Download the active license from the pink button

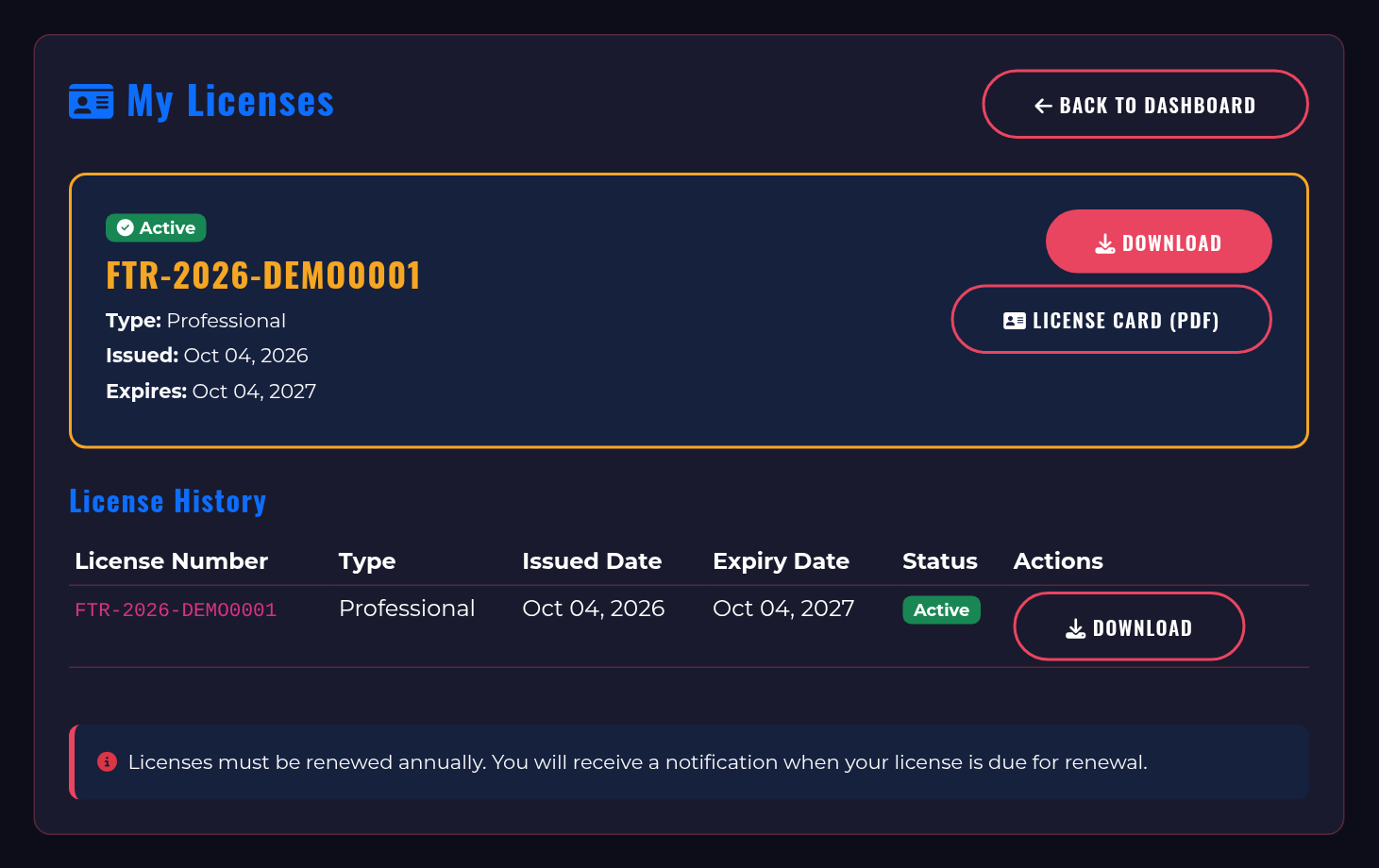1158,242
